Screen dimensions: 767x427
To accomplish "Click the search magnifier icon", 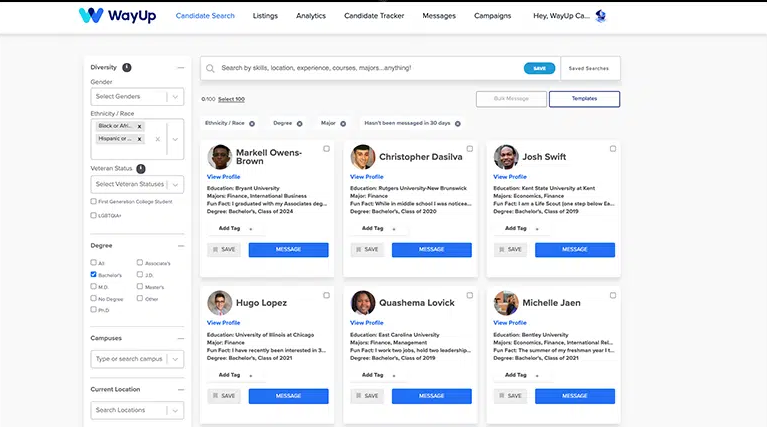I will coord(210,68).
